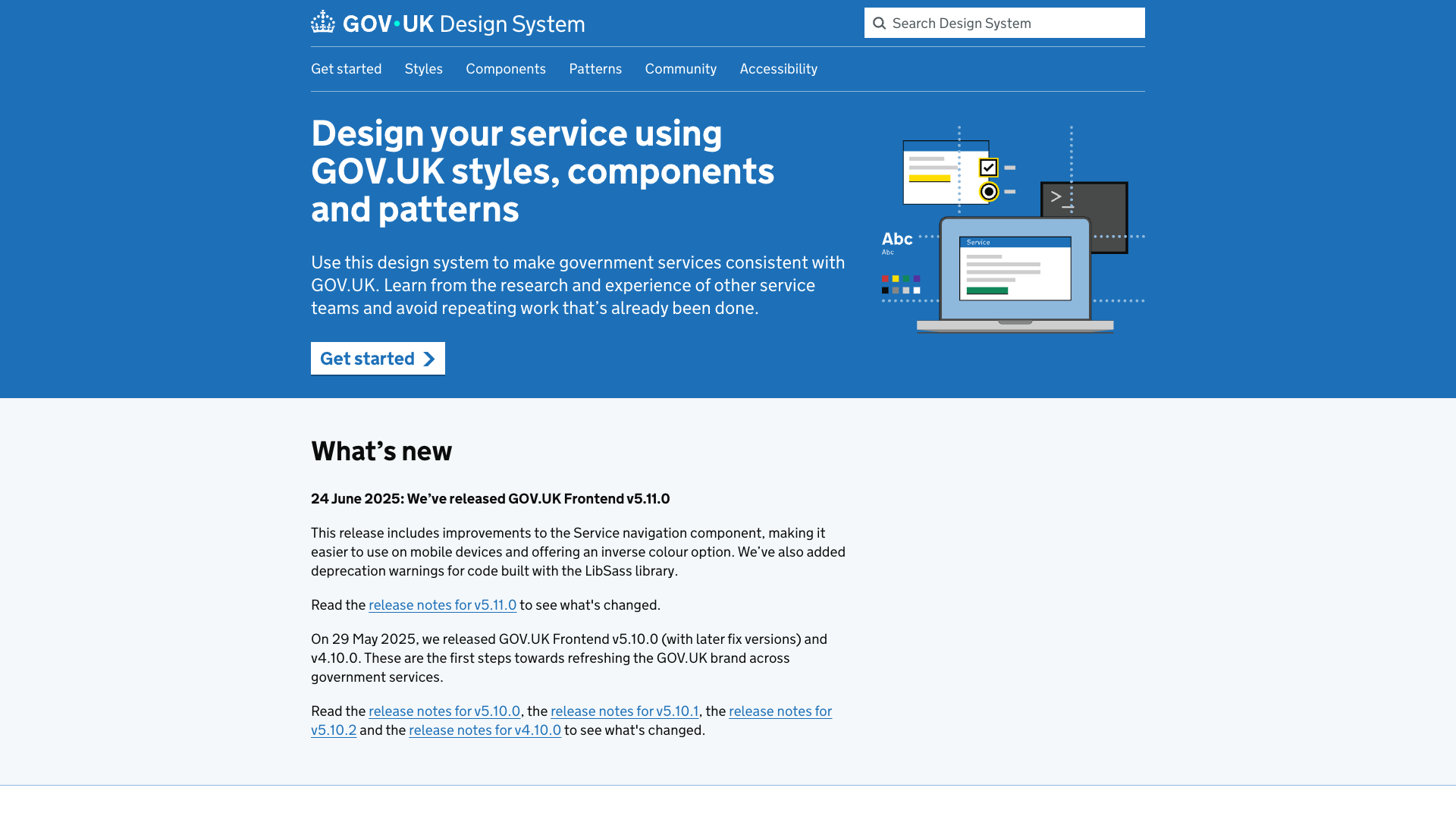
Task: Open release notes for v4.10.0
Action: (485, 730)
